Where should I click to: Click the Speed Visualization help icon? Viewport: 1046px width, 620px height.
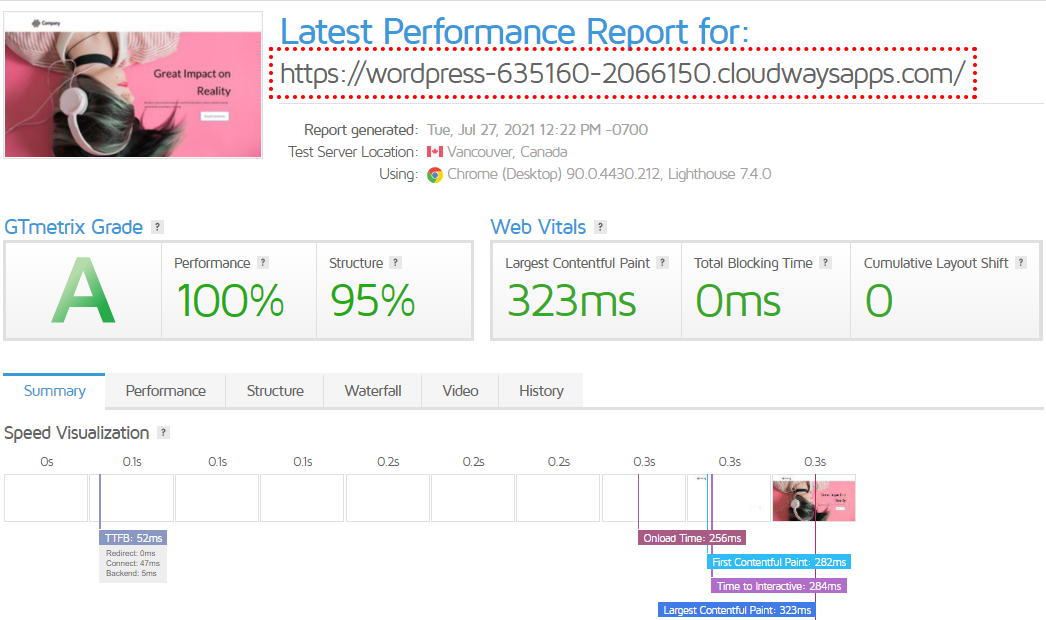pos(163,432)
